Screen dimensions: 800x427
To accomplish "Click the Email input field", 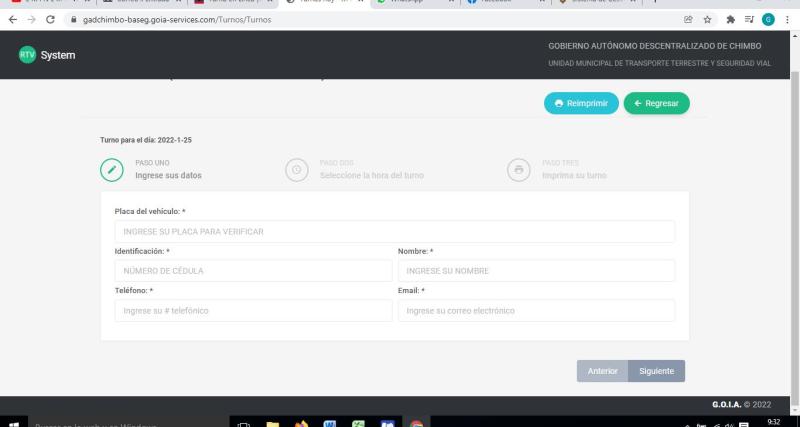I will click(x=536, y=311).
